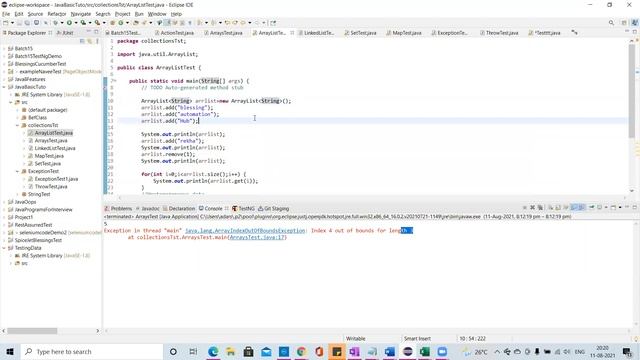Click Open Perspective icon at top right
This screenshot has width=640, height=360.
tap(624, 23)
